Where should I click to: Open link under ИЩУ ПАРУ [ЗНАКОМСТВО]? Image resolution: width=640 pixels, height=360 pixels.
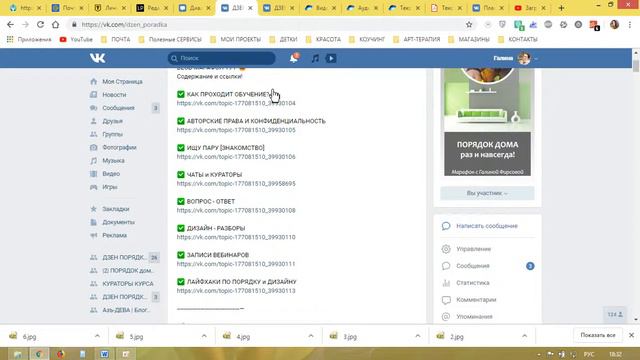click(x=236, y=157)
